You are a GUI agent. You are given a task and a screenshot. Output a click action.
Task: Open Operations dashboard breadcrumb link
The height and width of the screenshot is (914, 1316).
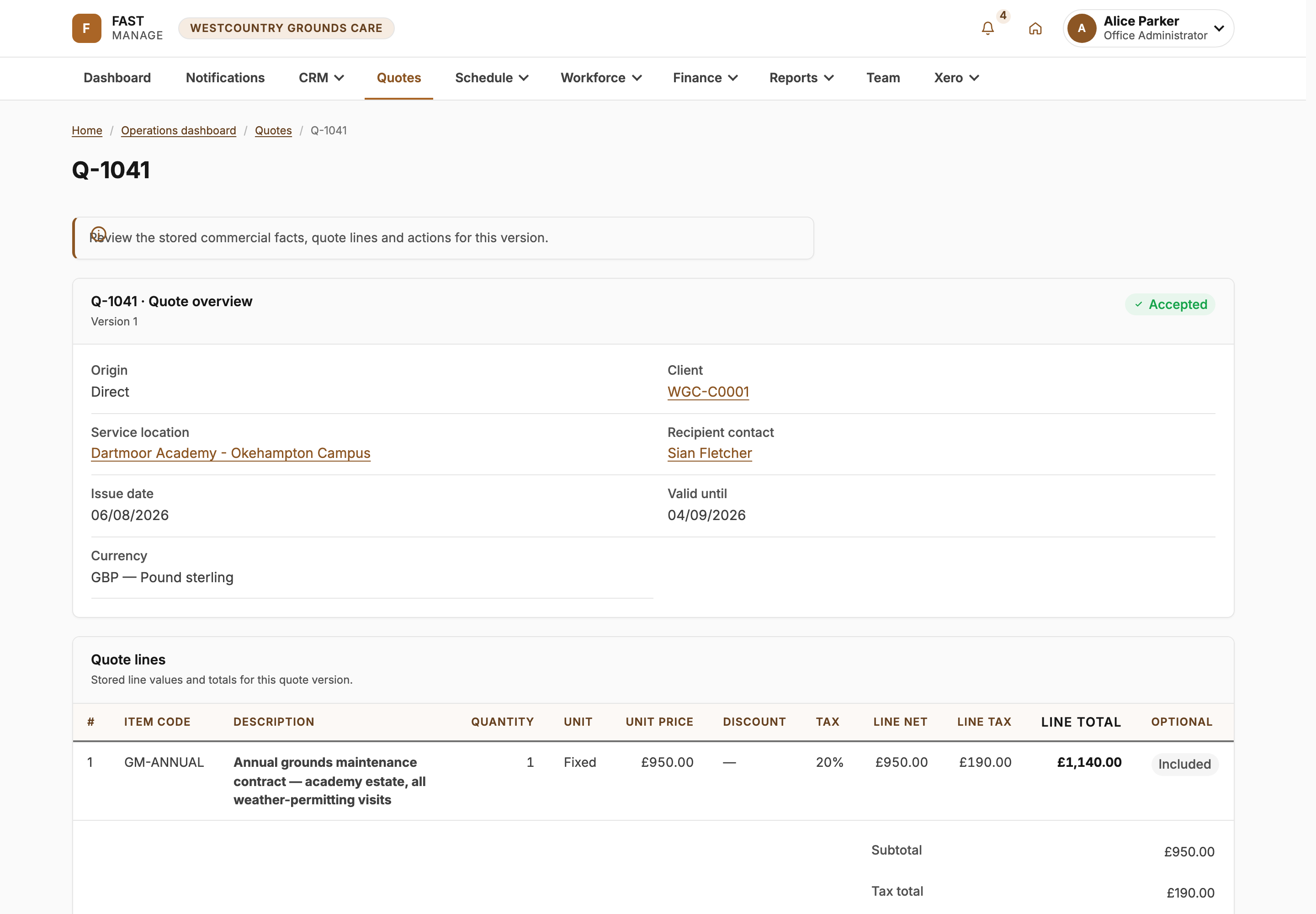[x=179, y=131]
